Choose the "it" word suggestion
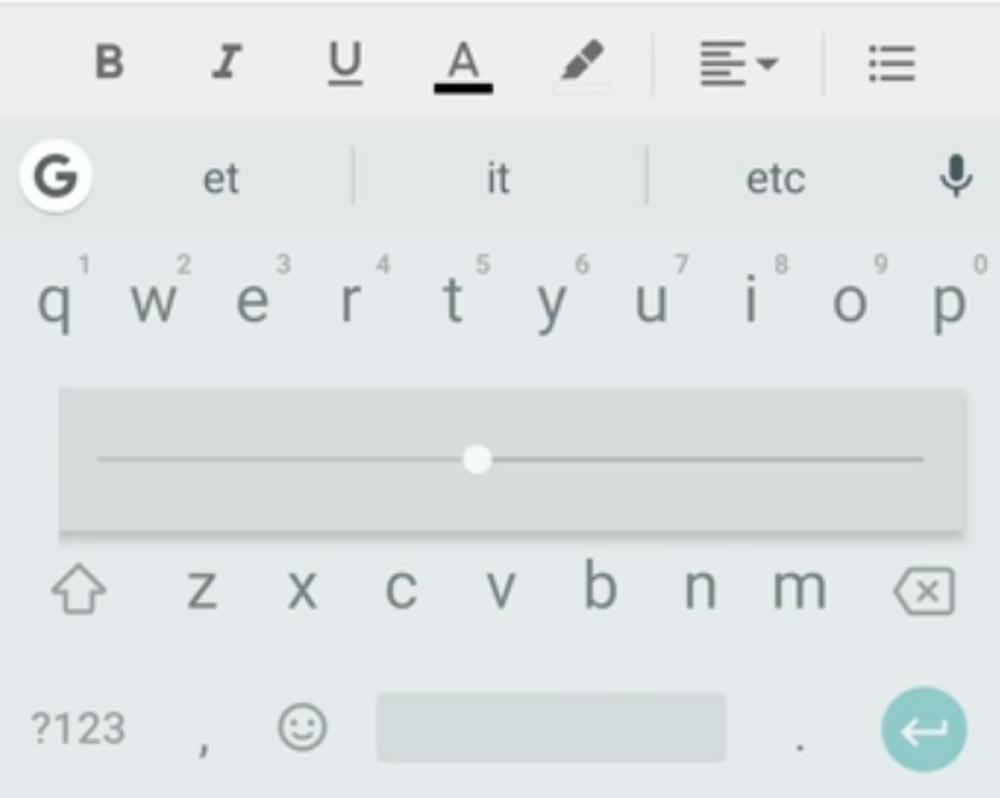This screenshot has height=798, width=1000. pos(498,177)
